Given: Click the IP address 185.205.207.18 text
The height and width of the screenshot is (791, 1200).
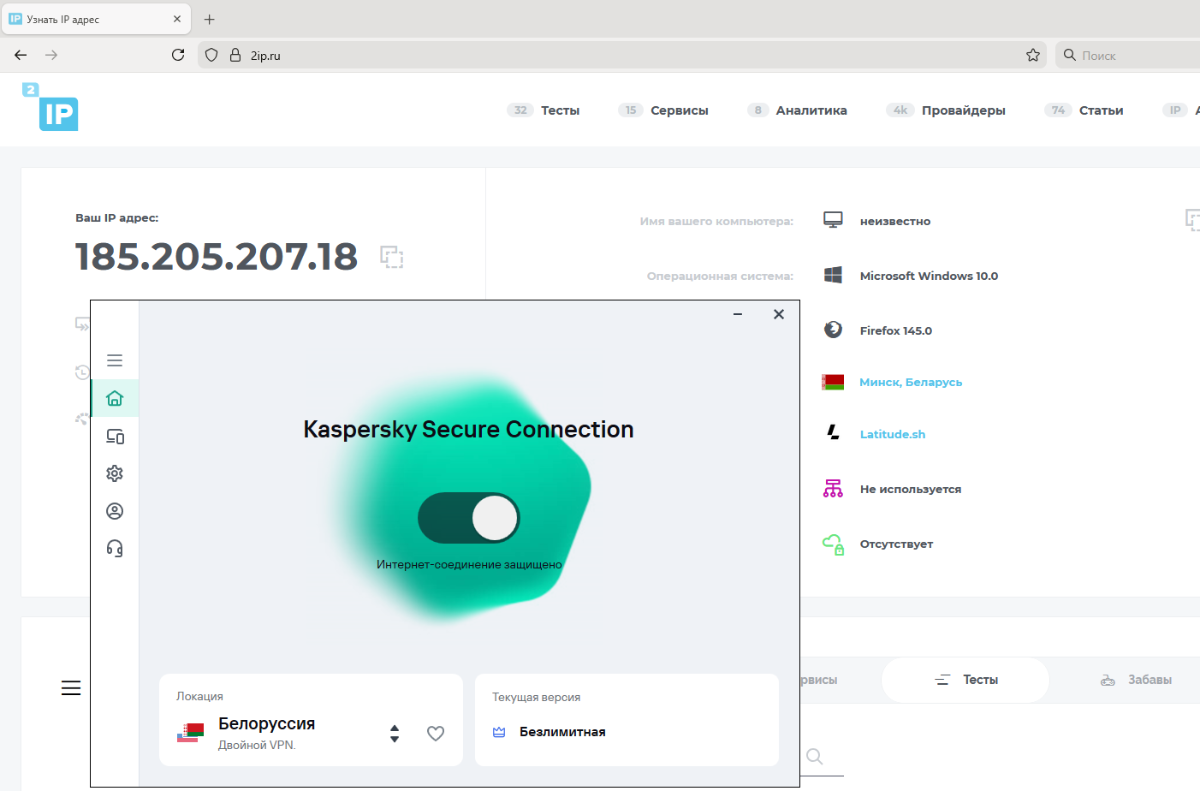Looking at the screenshot, I should tap(217, 257).
